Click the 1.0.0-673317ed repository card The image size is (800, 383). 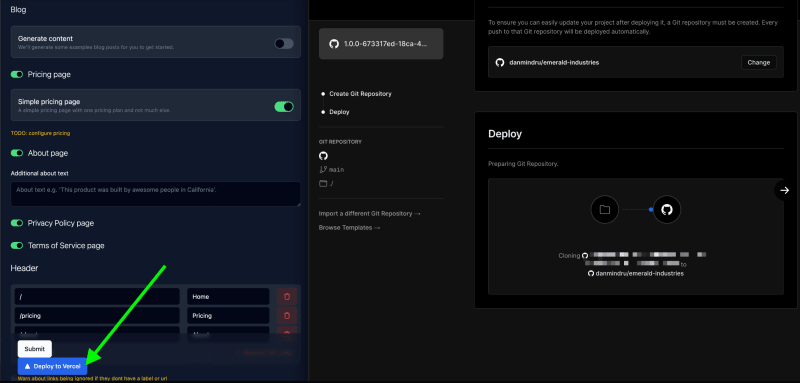point(381,44)
